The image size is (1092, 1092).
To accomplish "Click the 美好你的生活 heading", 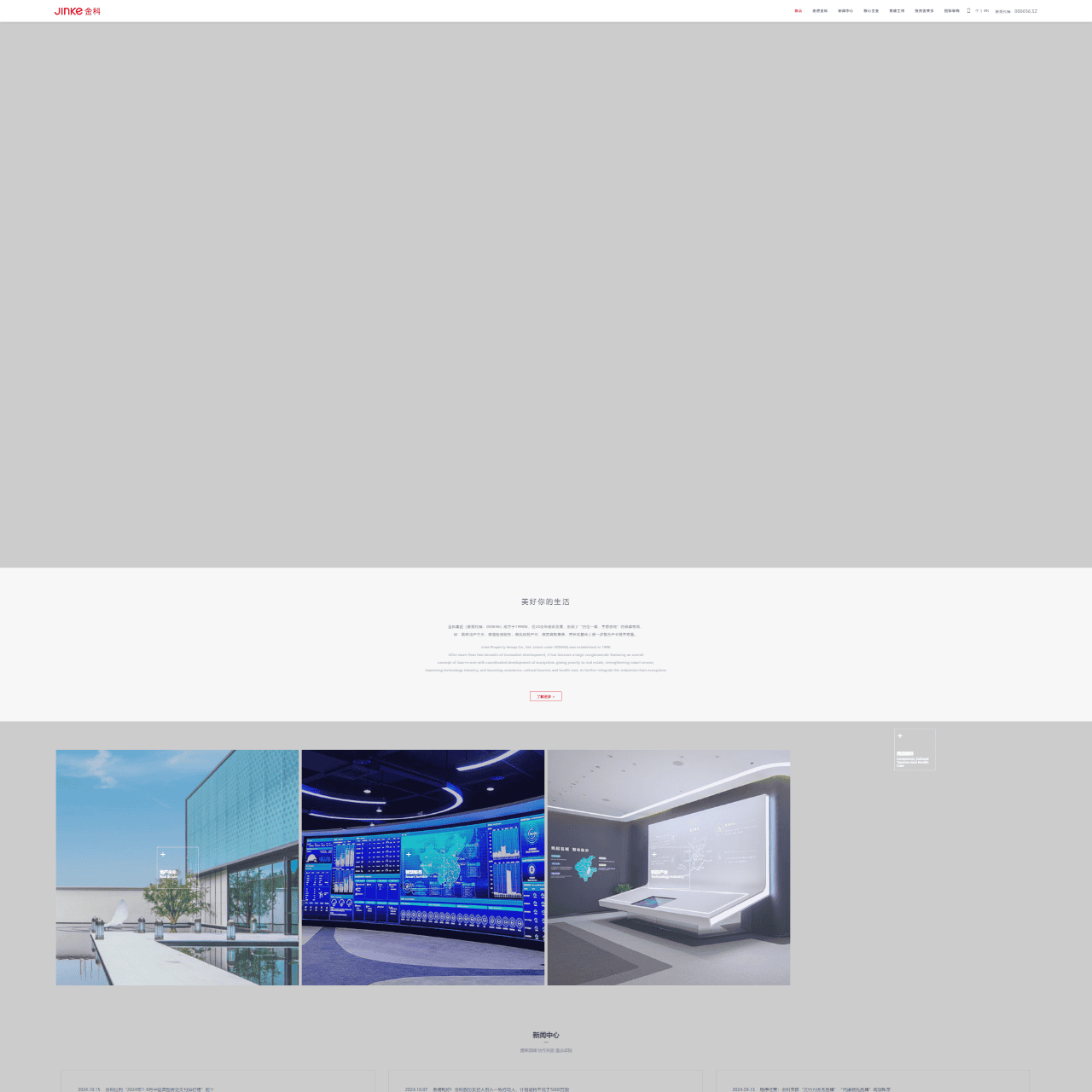I will (x=546, y=601).
